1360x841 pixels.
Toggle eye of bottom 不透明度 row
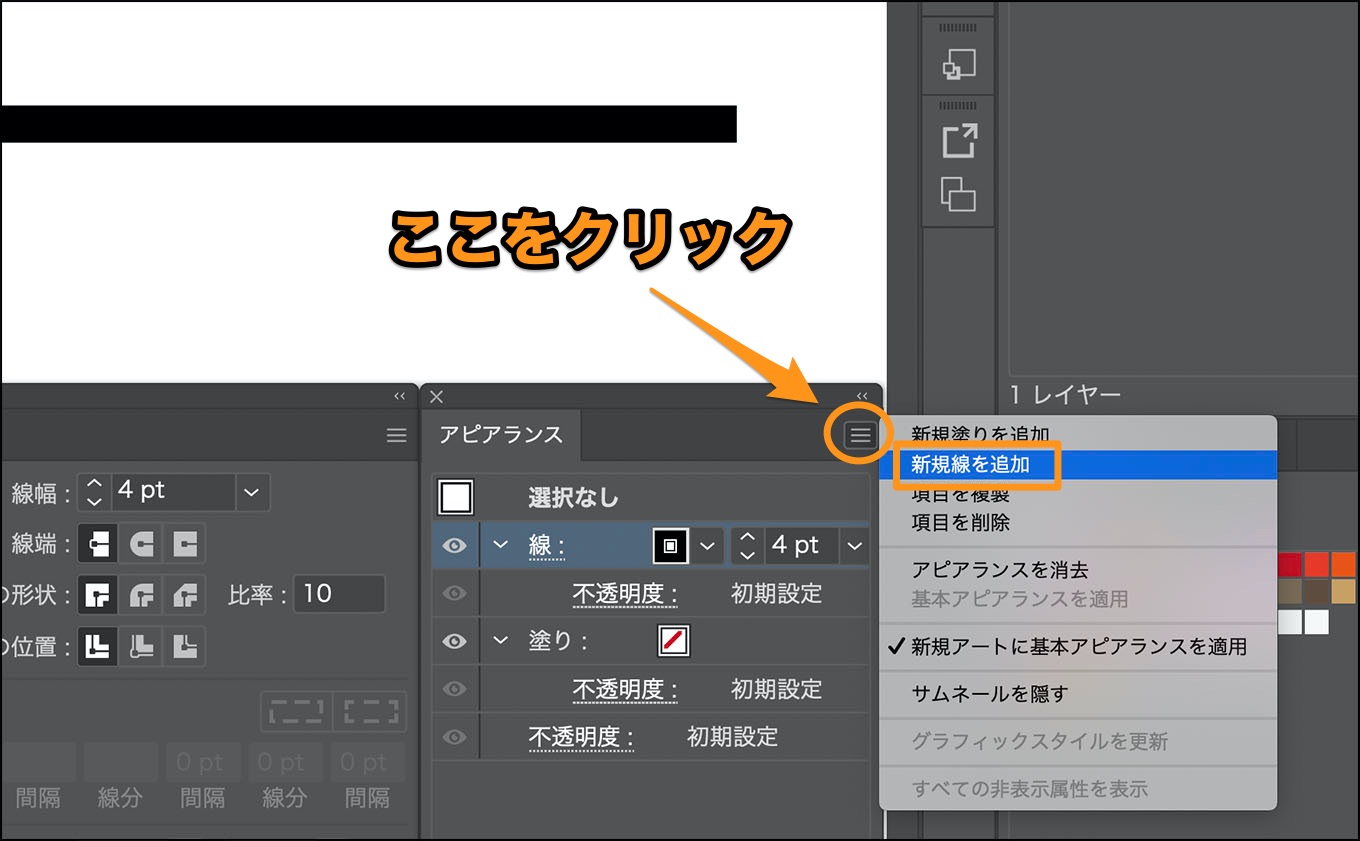pyautogui.click(x=455, y=737)
